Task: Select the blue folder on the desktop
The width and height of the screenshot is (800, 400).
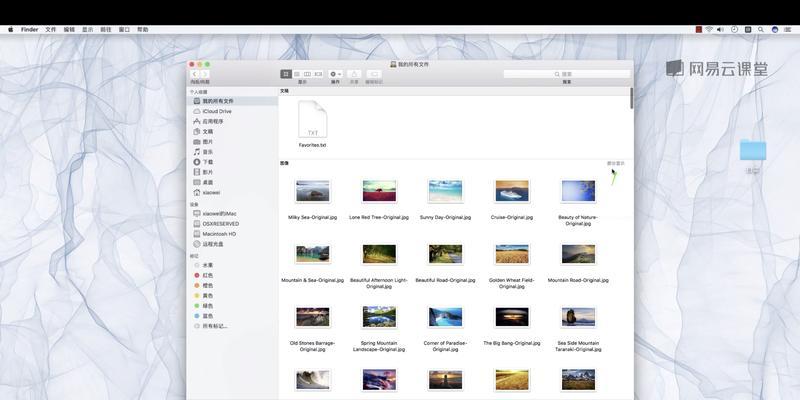Action: [753, 150]
